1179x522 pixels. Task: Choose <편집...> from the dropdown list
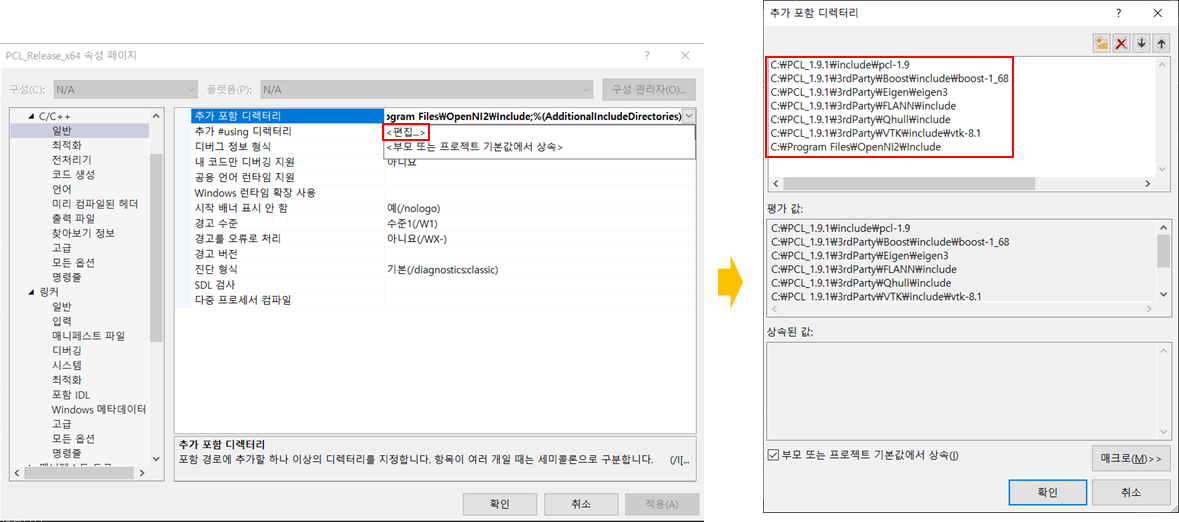point(406,132)
